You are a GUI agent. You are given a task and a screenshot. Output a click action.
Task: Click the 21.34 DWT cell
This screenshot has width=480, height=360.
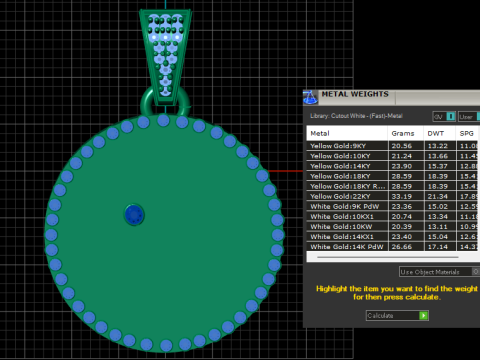(440, 196)
